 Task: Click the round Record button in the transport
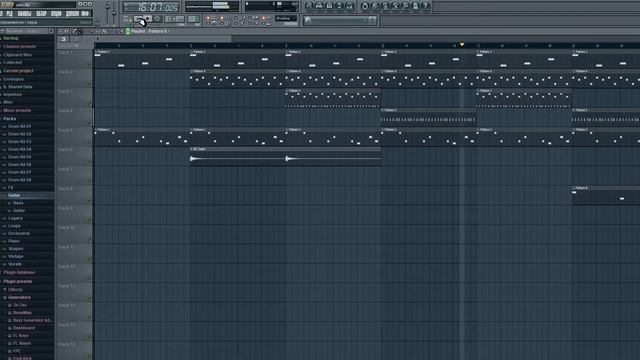(158, 19)
